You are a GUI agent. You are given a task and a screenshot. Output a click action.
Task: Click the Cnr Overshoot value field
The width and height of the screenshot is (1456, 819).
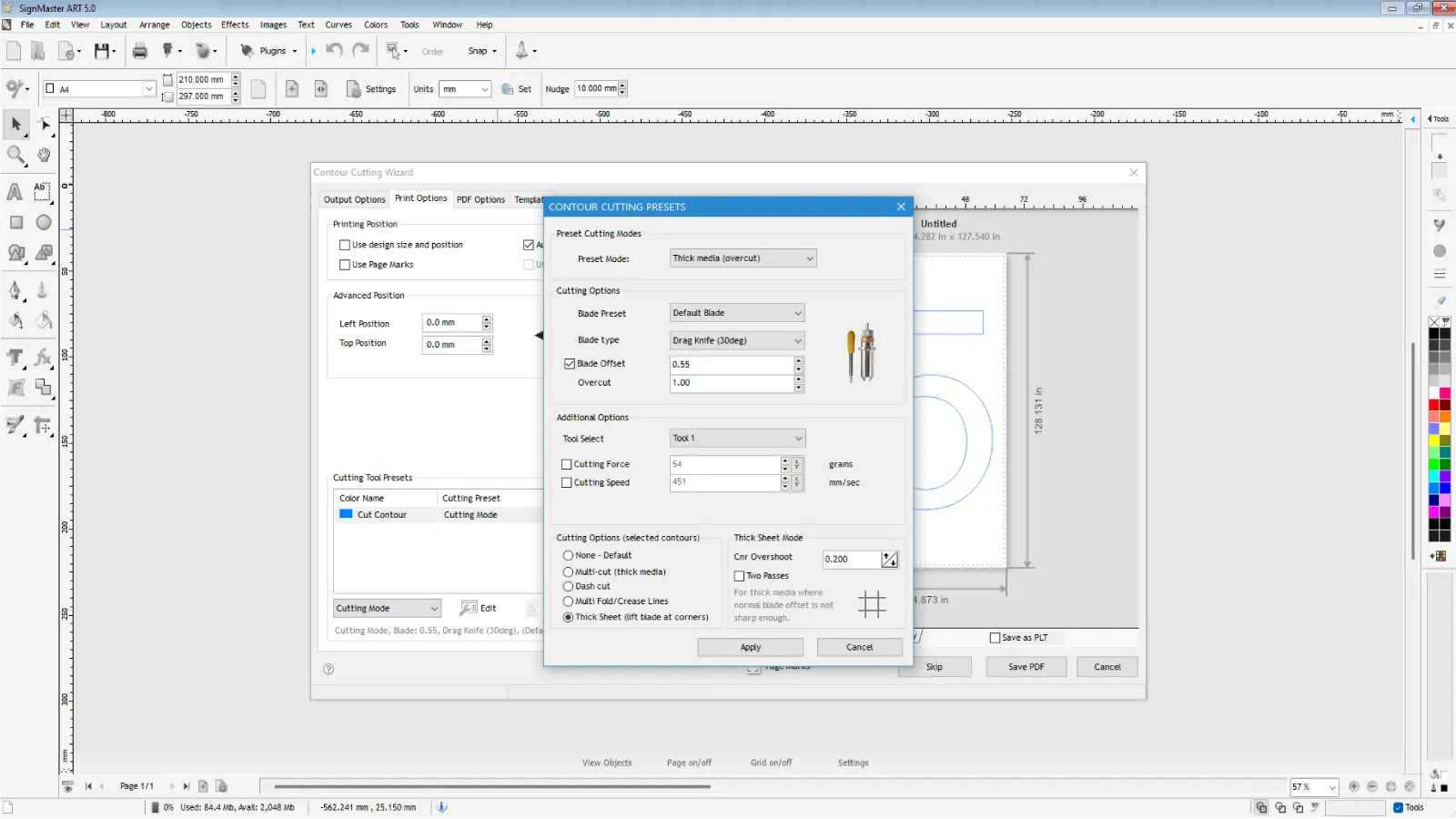tap(851, 560)
